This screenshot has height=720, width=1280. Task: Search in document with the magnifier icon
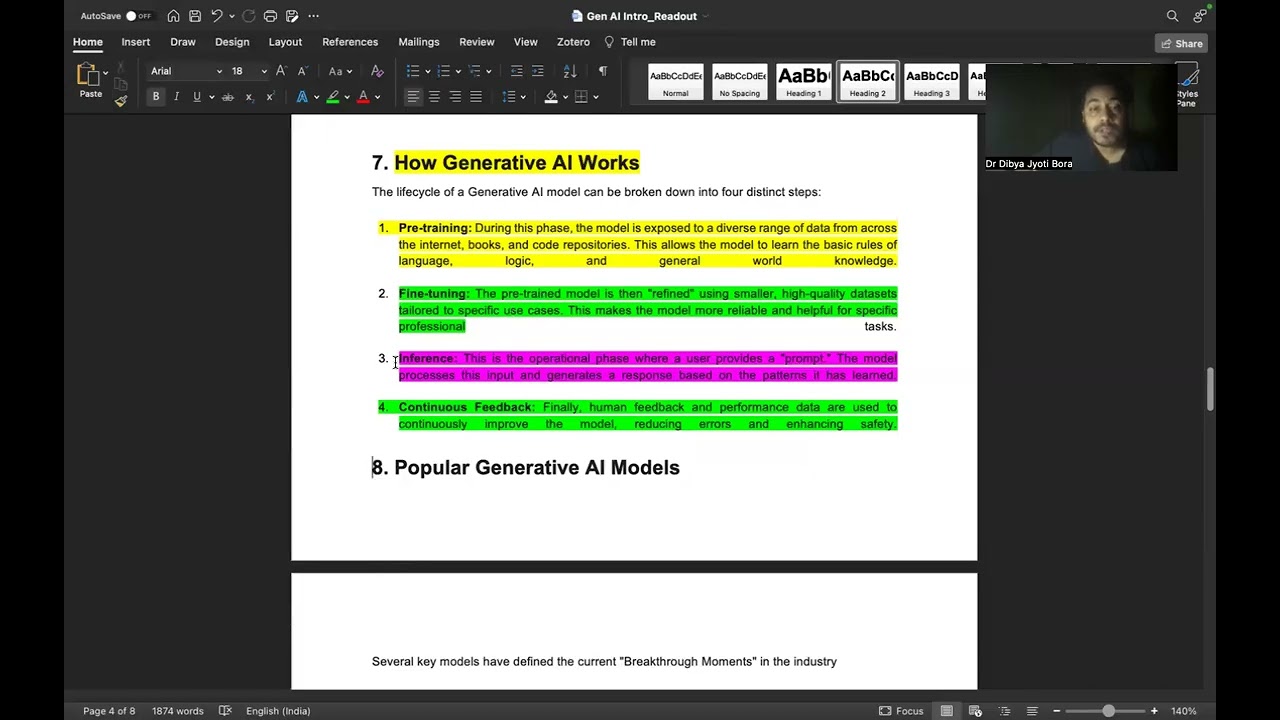tap(1172, 16)
